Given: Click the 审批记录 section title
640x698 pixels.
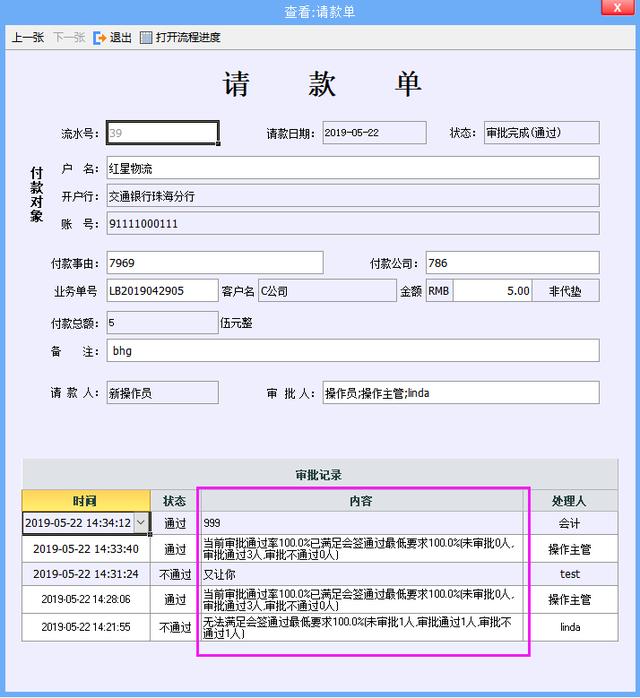Looking at the screenshot, I should 319,475.
